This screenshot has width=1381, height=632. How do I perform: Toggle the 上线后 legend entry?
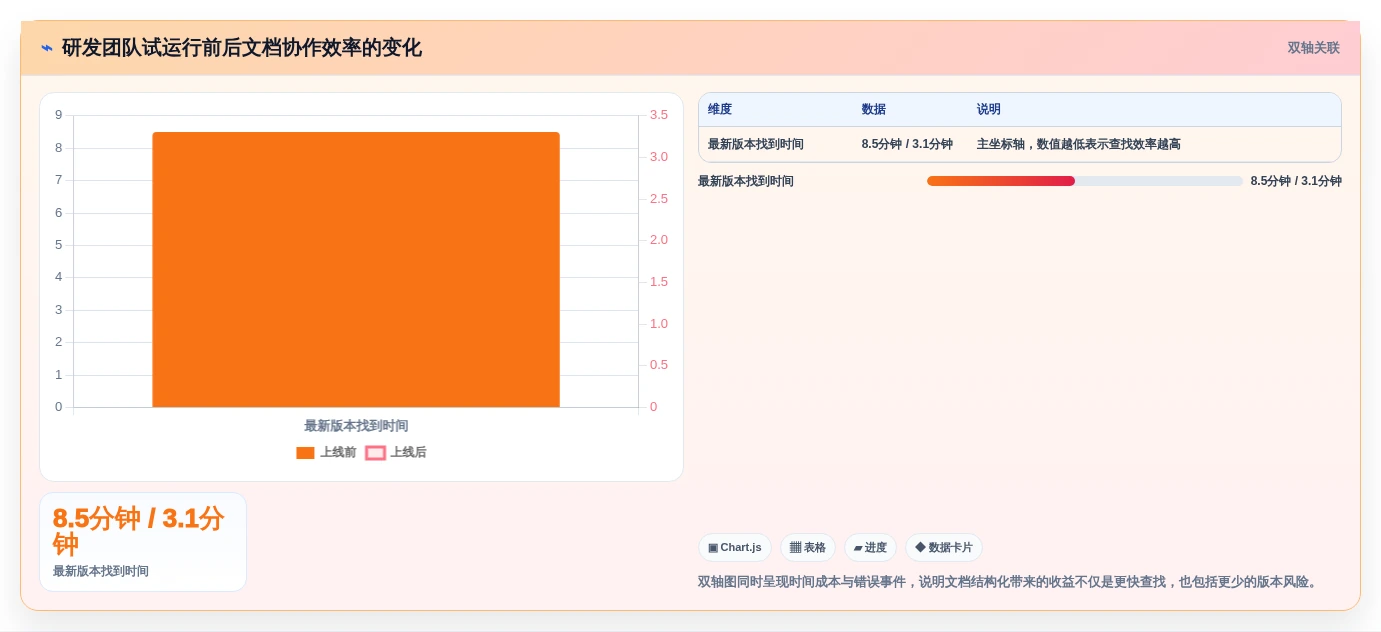click(x=396, y=453)
